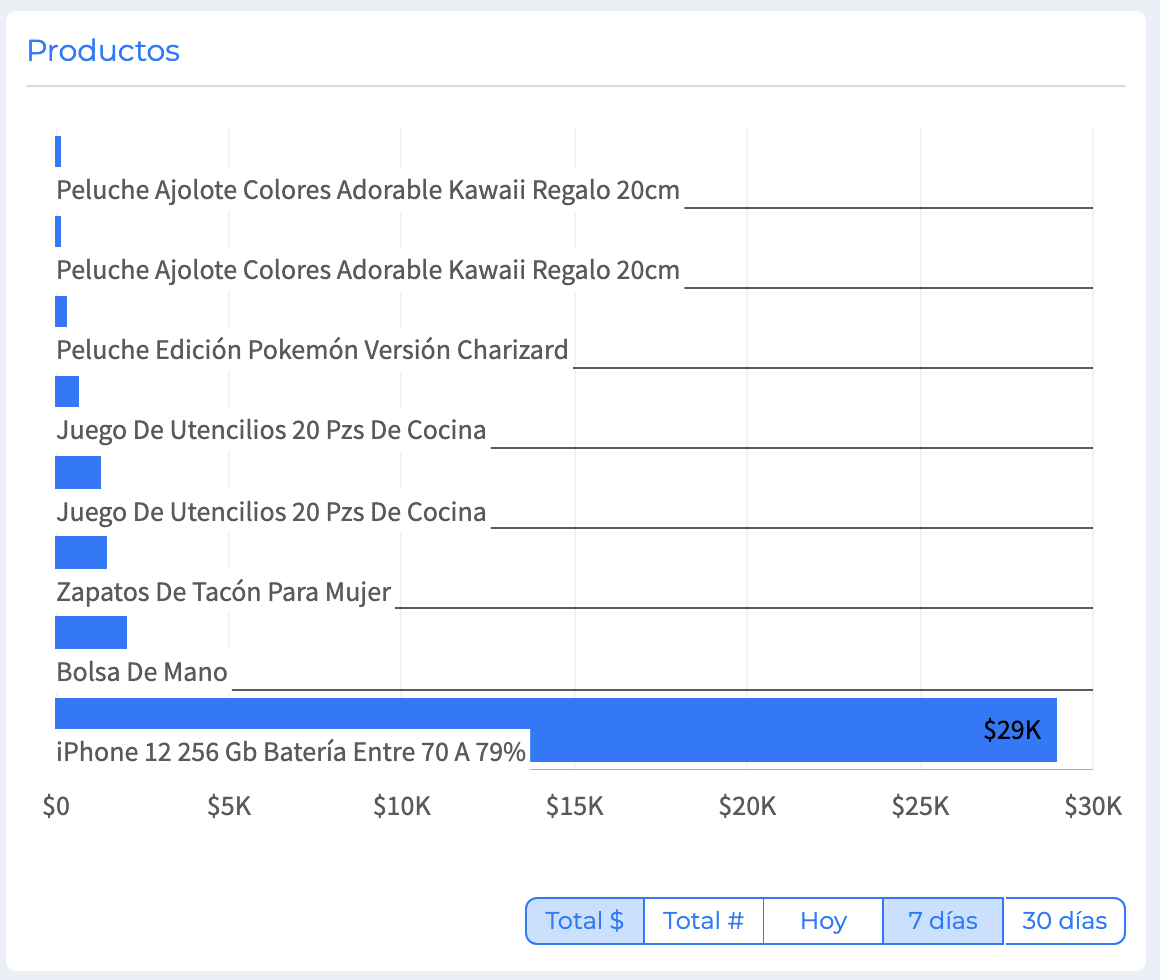Click the Bolsa De Mano product label
The width and height of the screenshot is (1160, 980).
click(142, 672)
